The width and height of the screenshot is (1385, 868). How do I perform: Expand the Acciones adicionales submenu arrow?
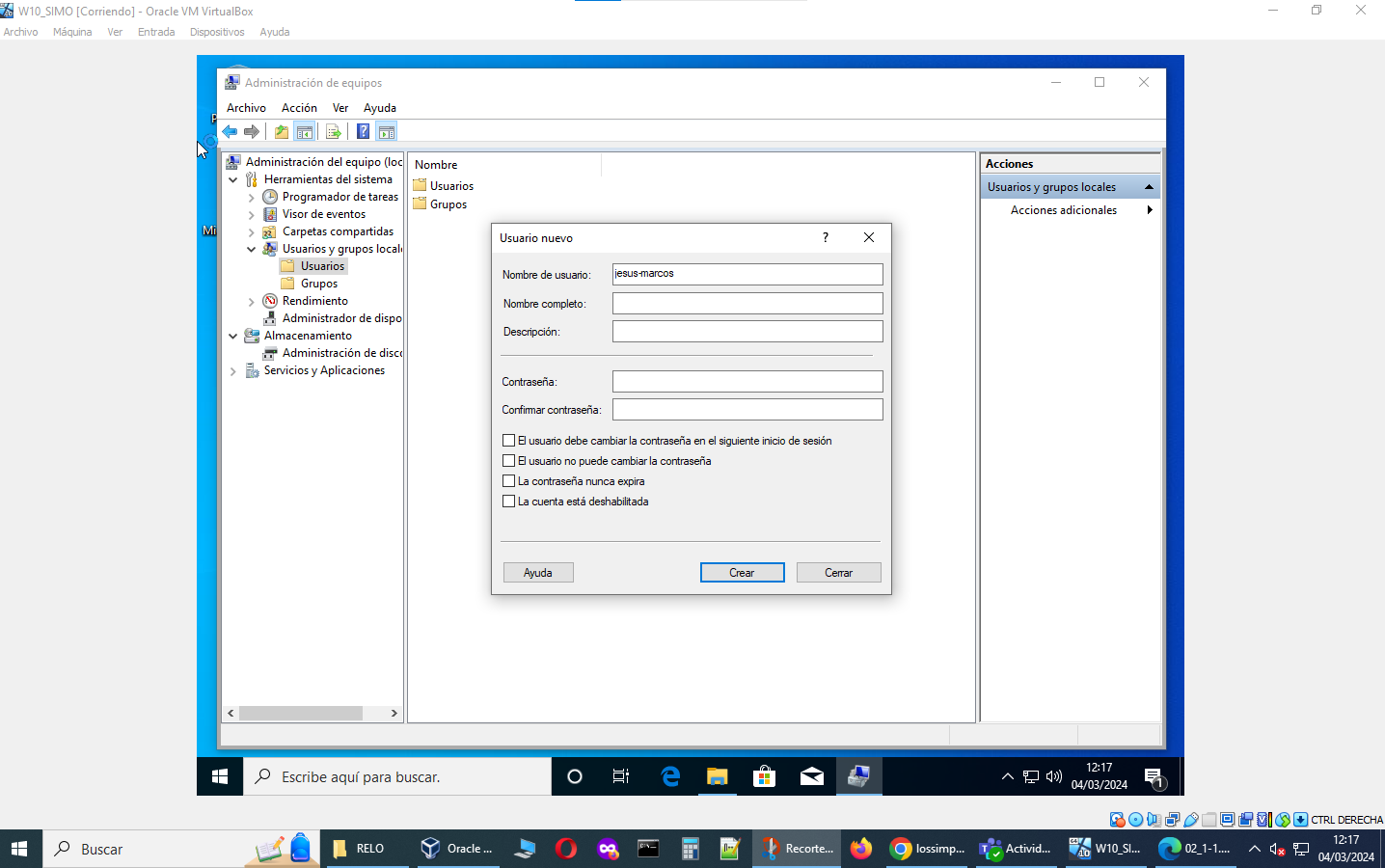(1149, 210)
